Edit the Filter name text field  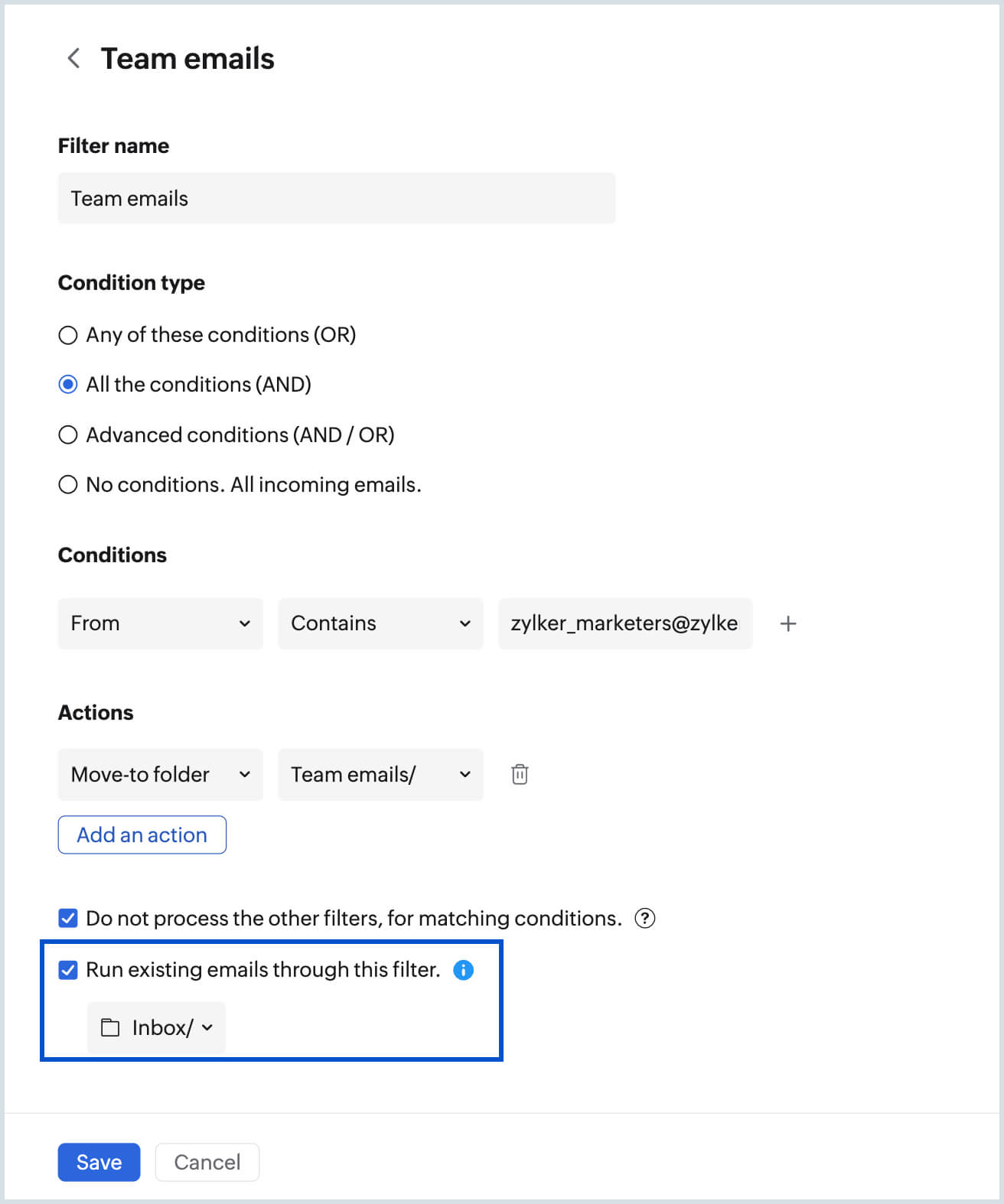[336, 198]
